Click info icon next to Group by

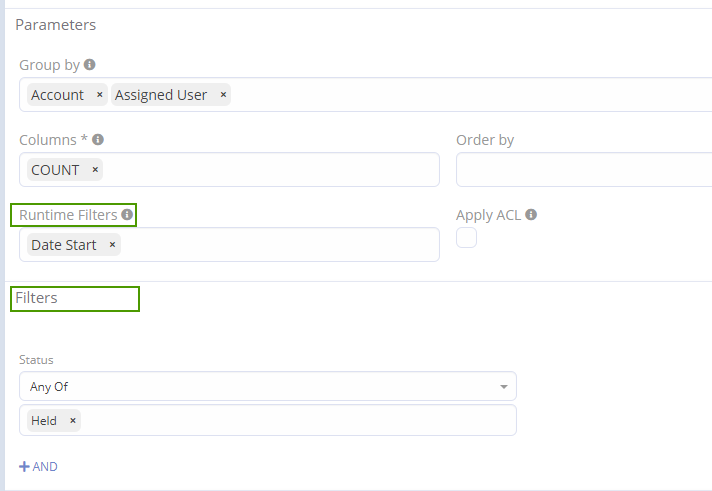click(x=90, y=65)
